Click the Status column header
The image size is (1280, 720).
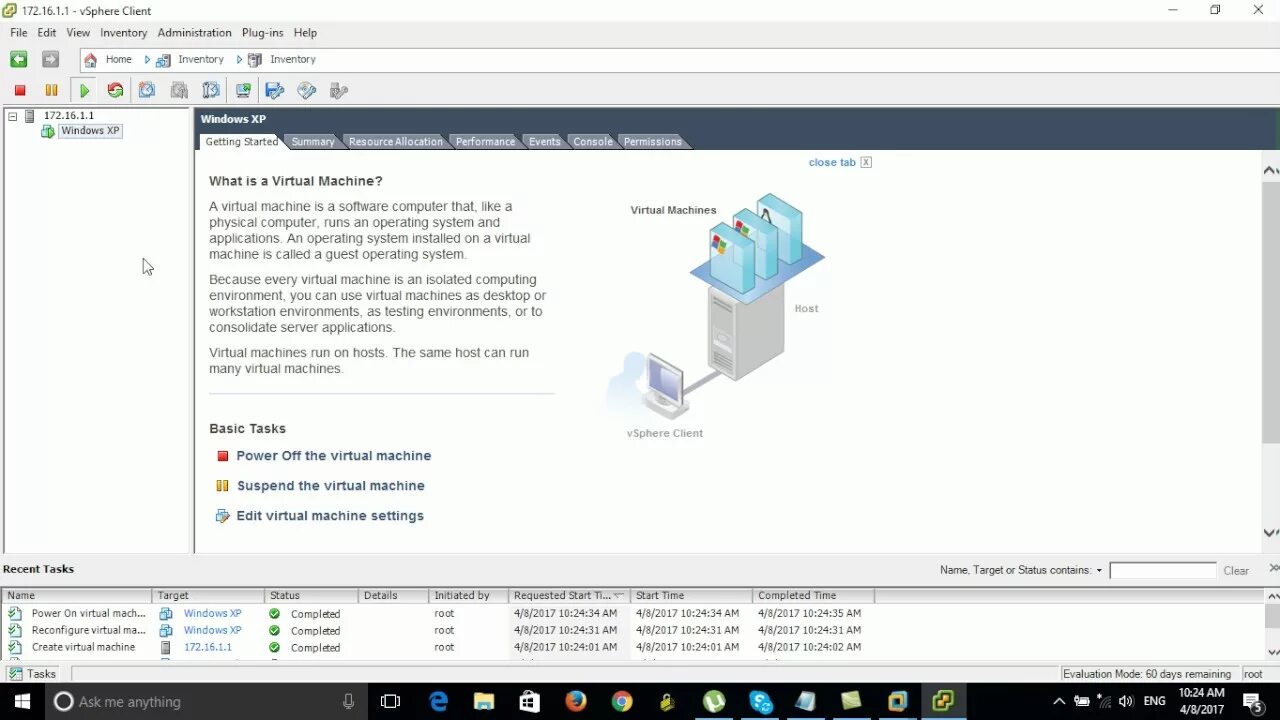point(311,595)
